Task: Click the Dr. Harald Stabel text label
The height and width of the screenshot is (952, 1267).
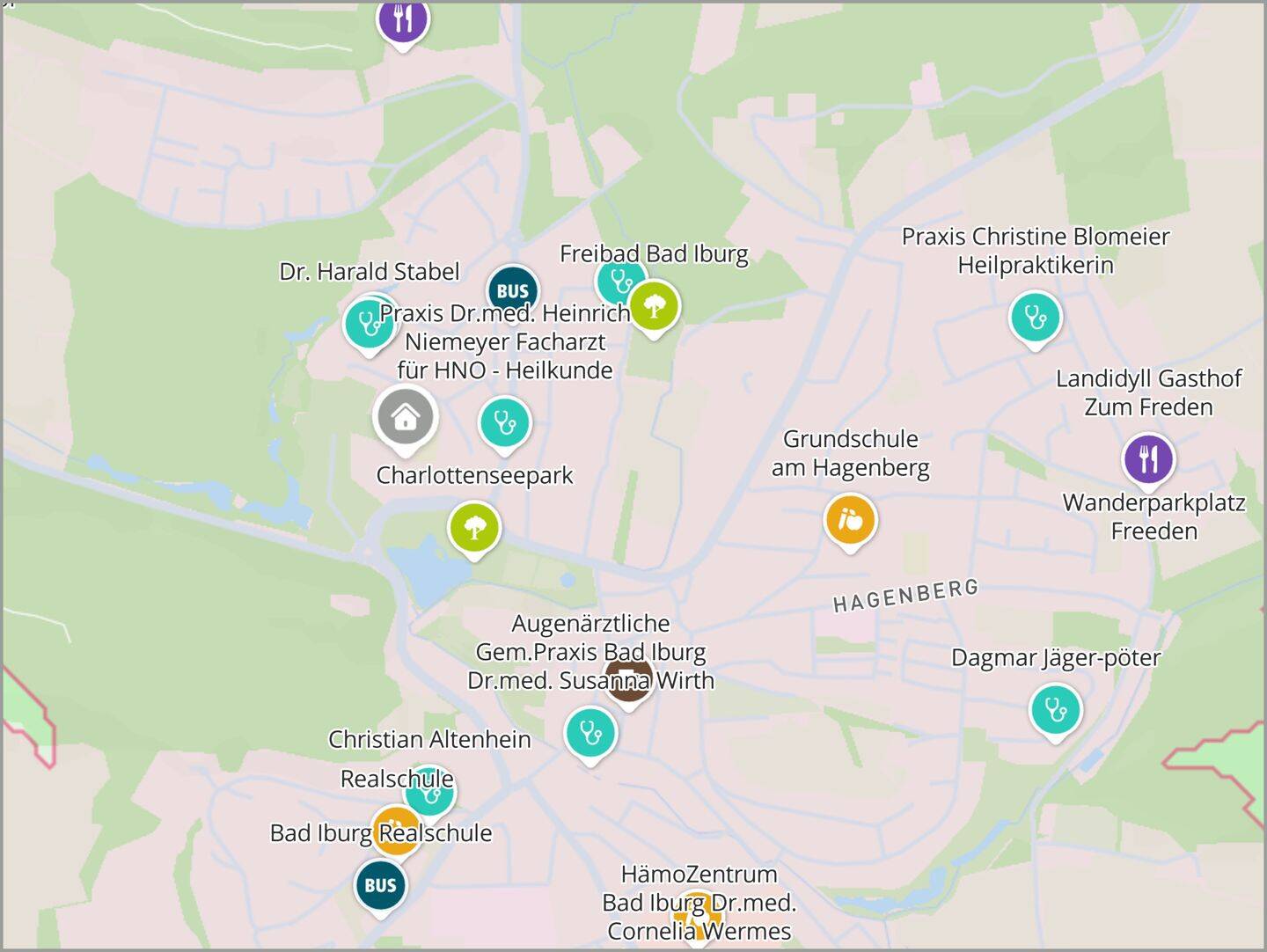Action: pos(369,271)
